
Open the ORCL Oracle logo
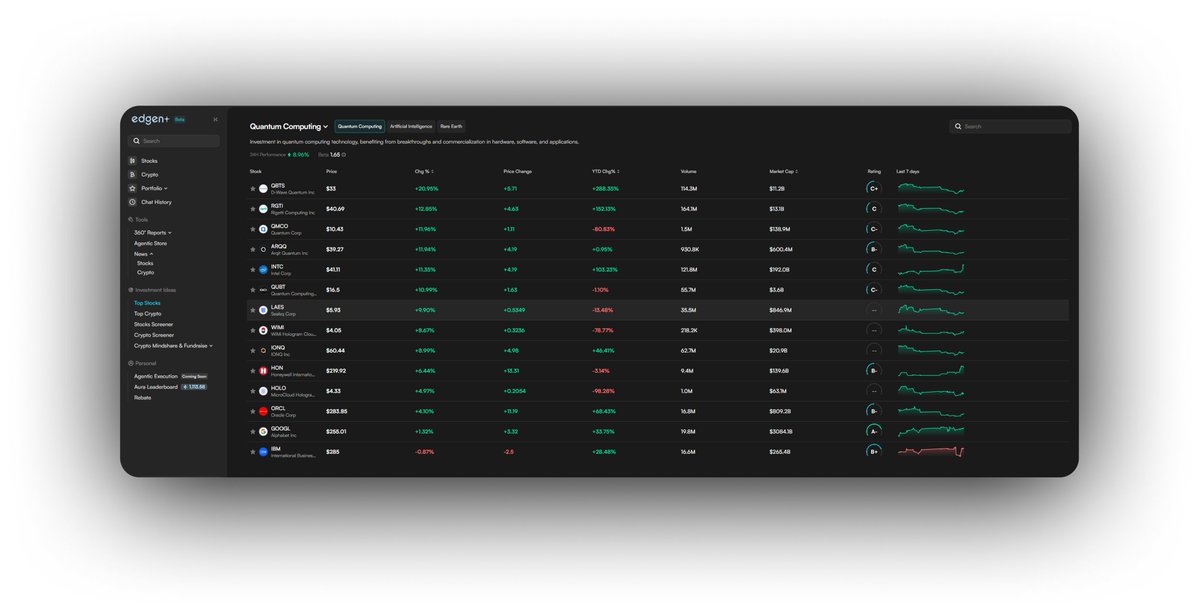(263, 411)
